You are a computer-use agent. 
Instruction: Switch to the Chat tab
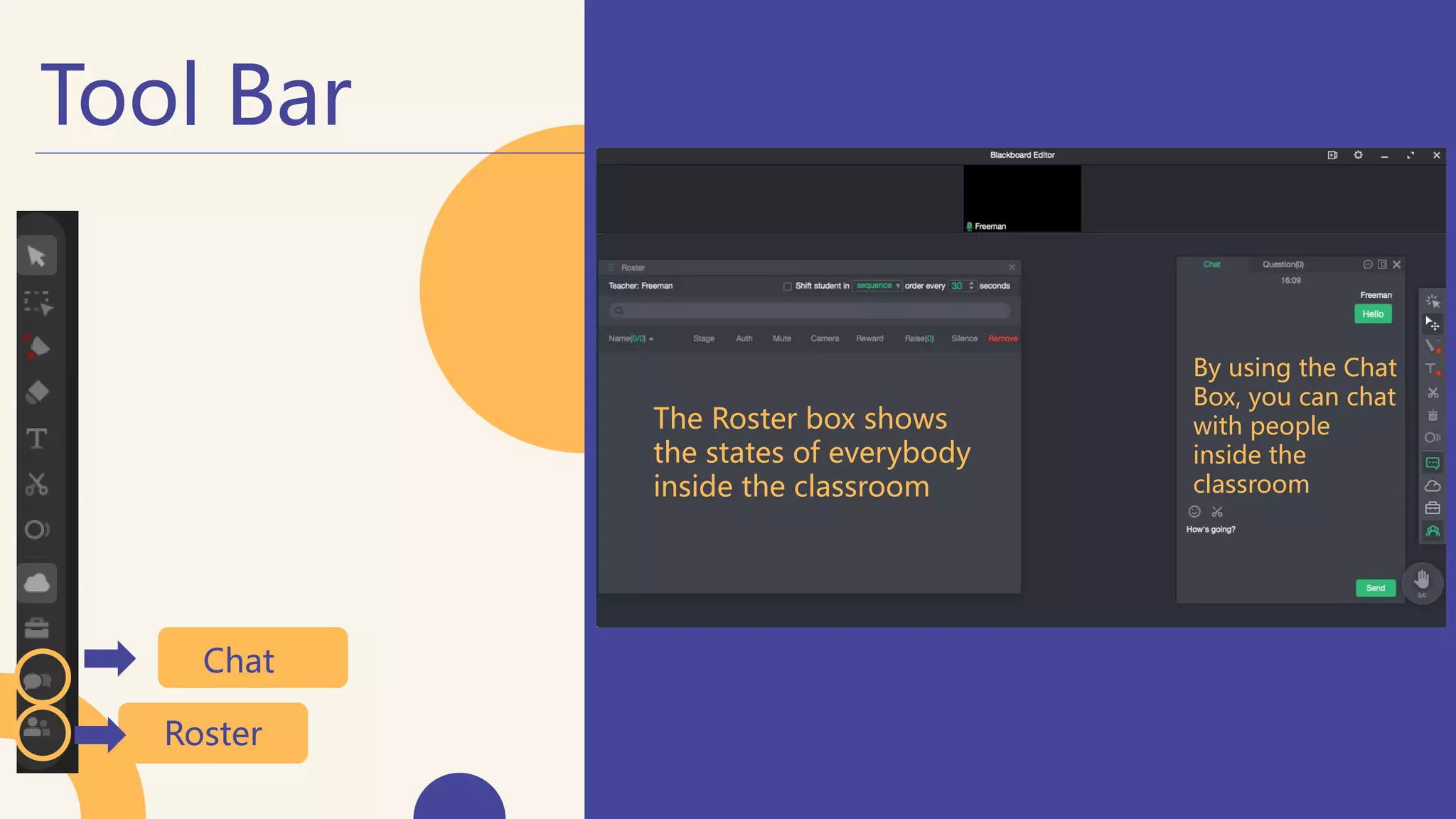[x=1211, y=264]
